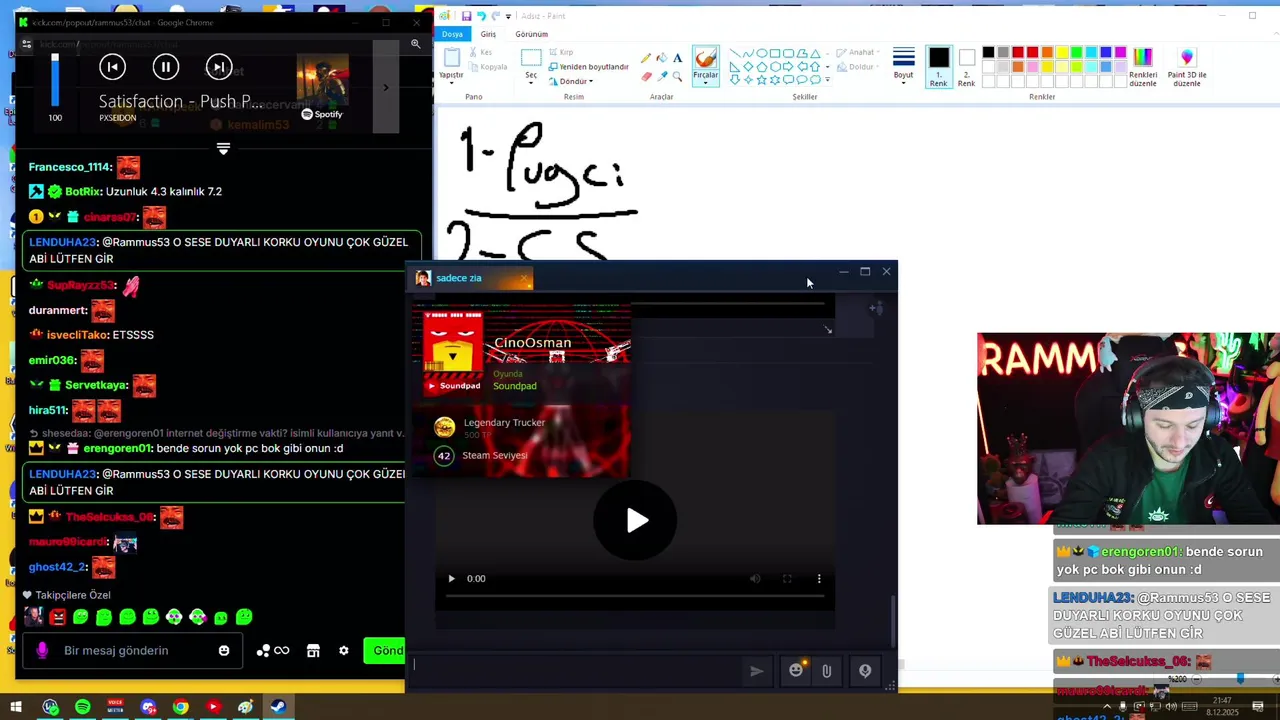Expand the shapes gallery more arrow
The height and width of the screenshot is (720, 1280).
click(827, 80)
